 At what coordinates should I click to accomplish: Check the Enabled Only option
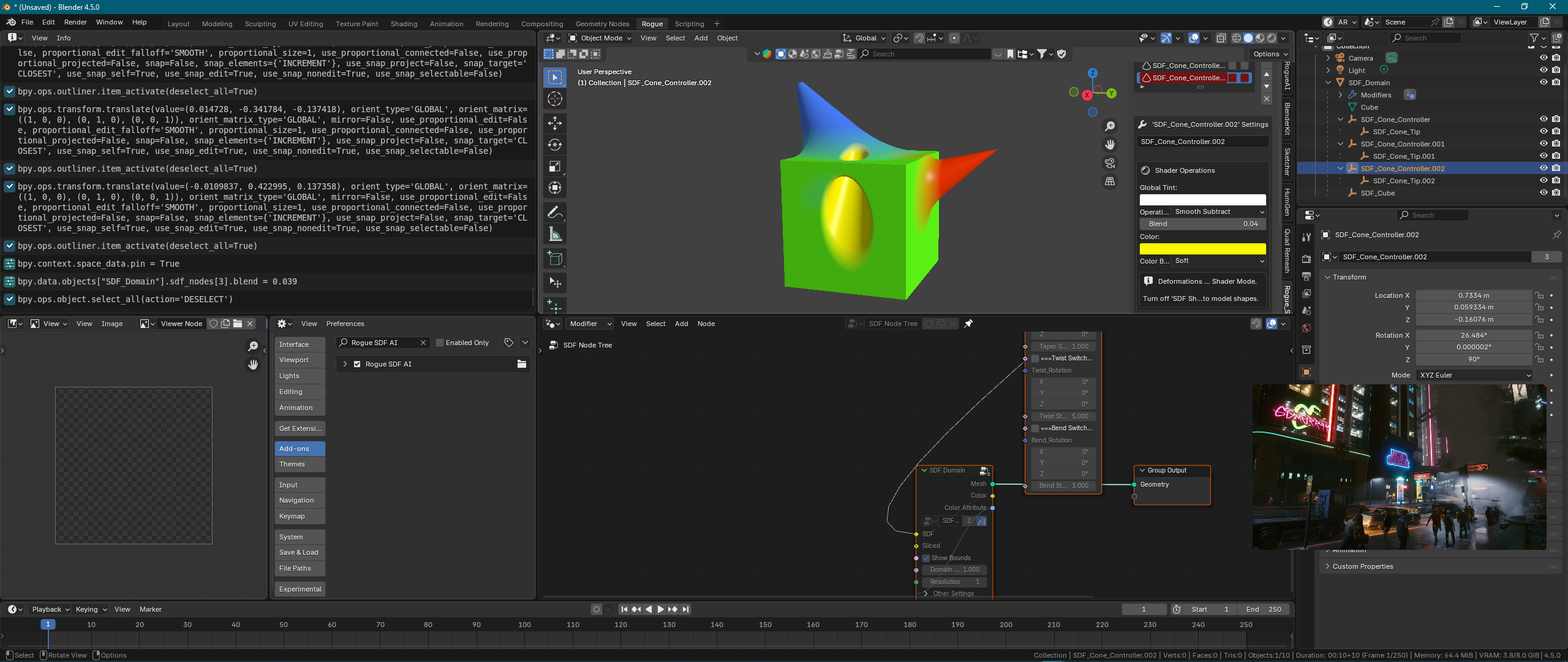pyautogui.click(x=440, y=343)
